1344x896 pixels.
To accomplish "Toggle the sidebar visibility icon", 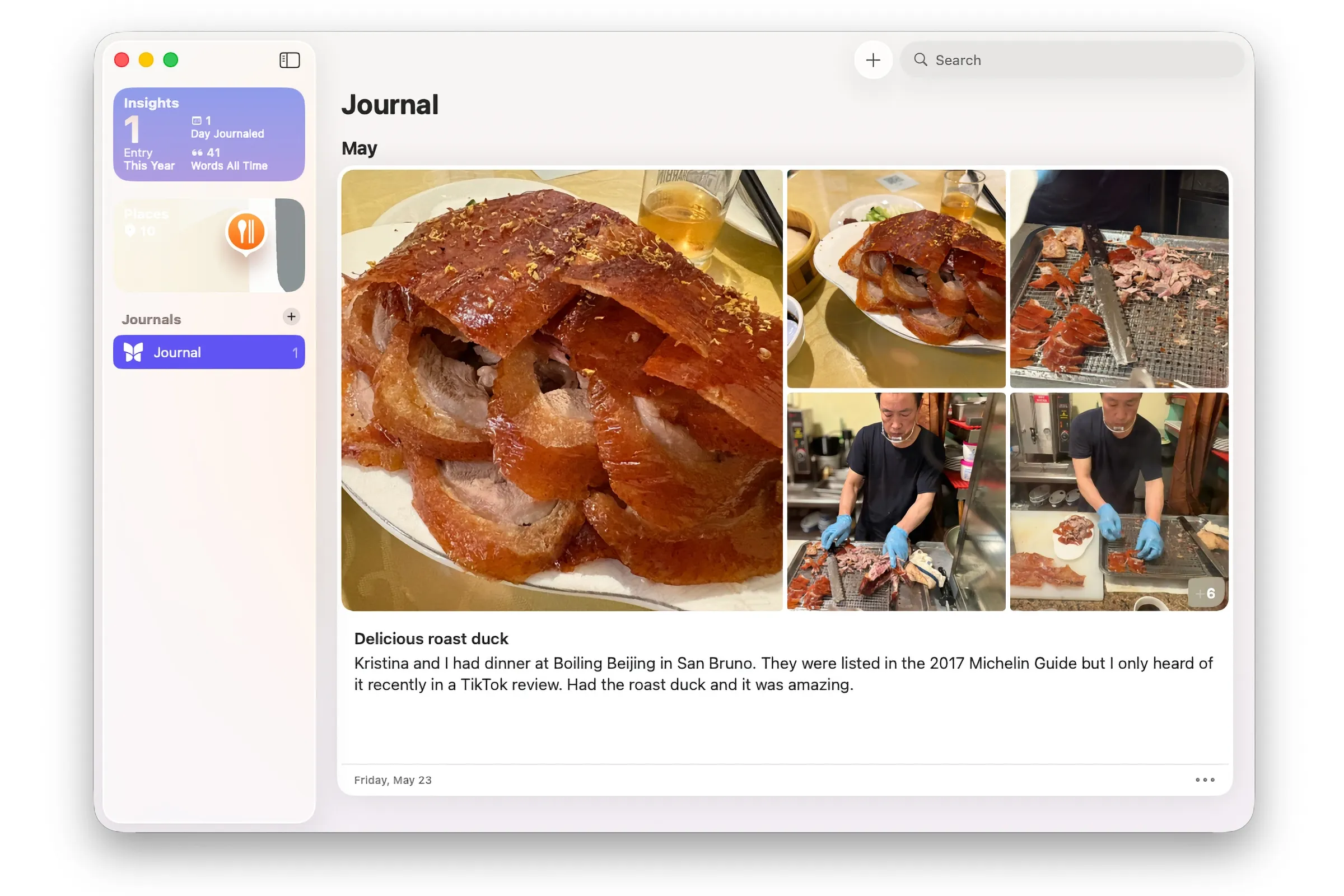I will (289, 60).
